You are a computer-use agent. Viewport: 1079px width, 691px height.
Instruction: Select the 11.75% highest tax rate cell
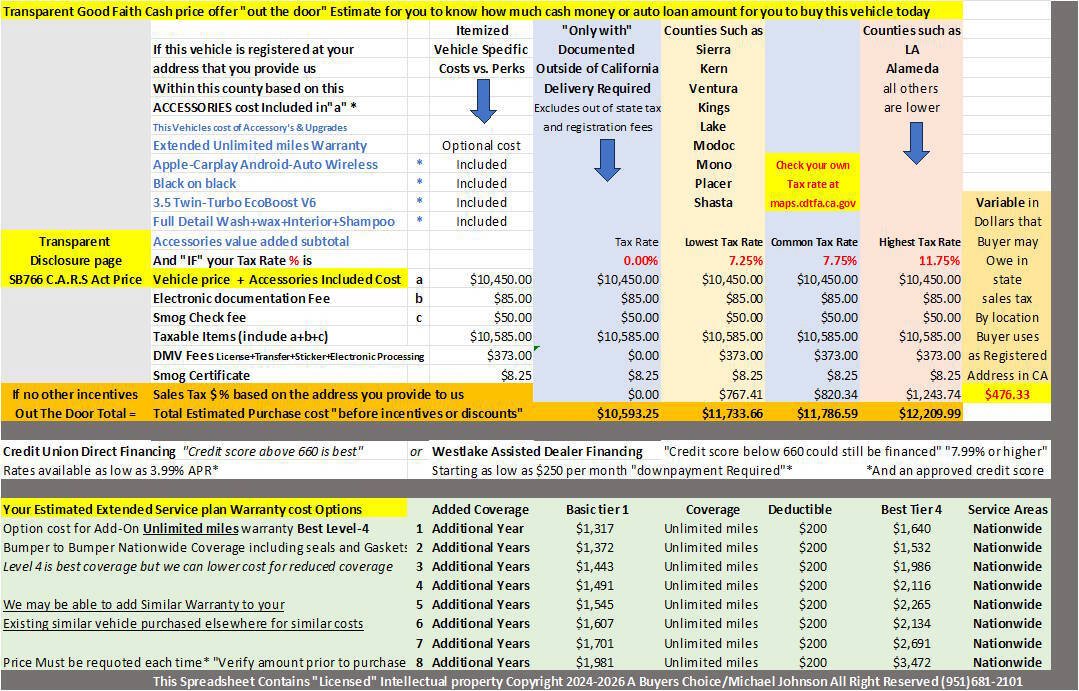939,261
